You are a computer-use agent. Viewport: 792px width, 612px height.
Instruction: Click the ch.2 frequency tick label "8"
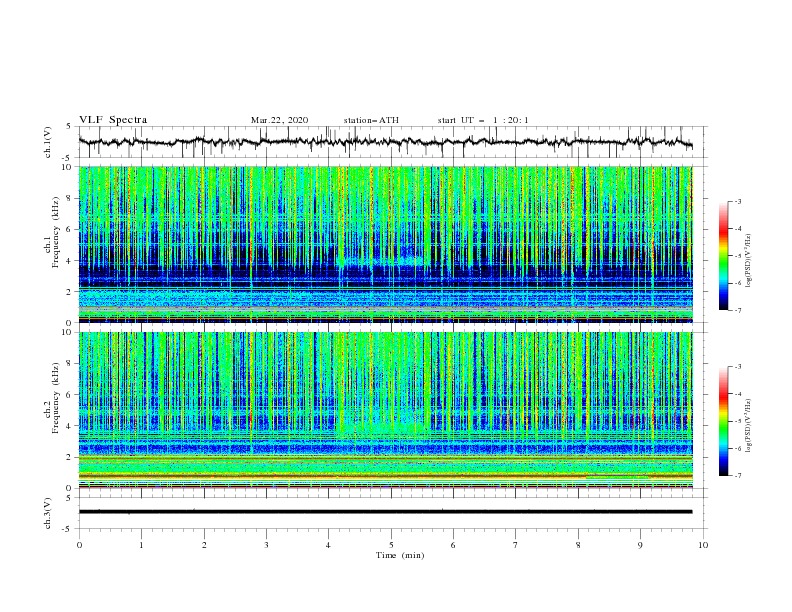[70, 364]
